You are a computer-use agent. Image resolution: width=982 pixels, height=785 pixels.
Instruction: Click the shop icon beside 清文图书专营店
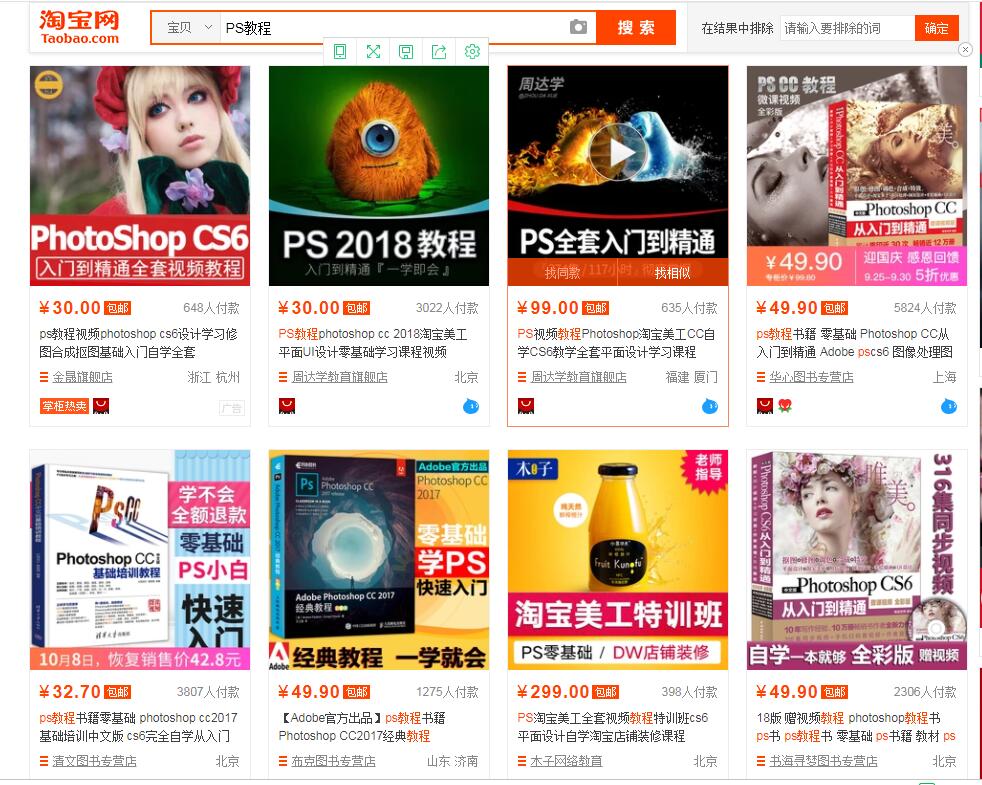tap(44, 761)
